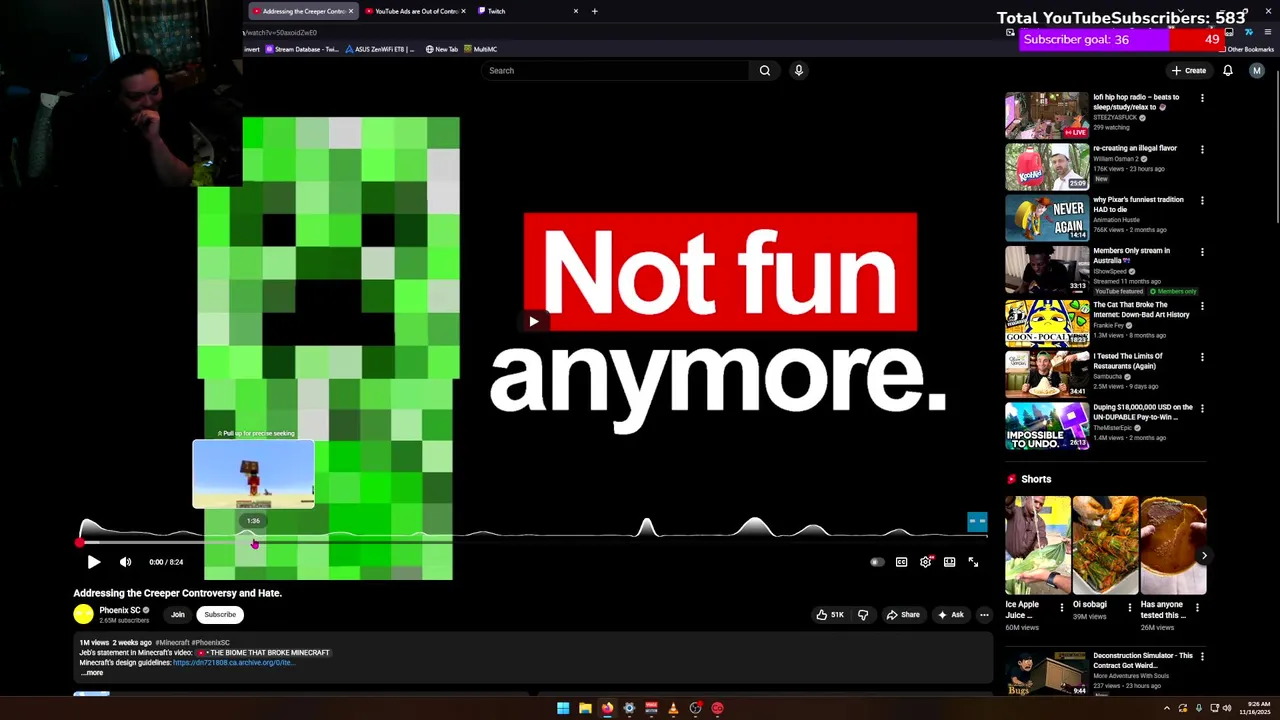
Task: Open the taskbar volume control
Action: (1226, 708)
